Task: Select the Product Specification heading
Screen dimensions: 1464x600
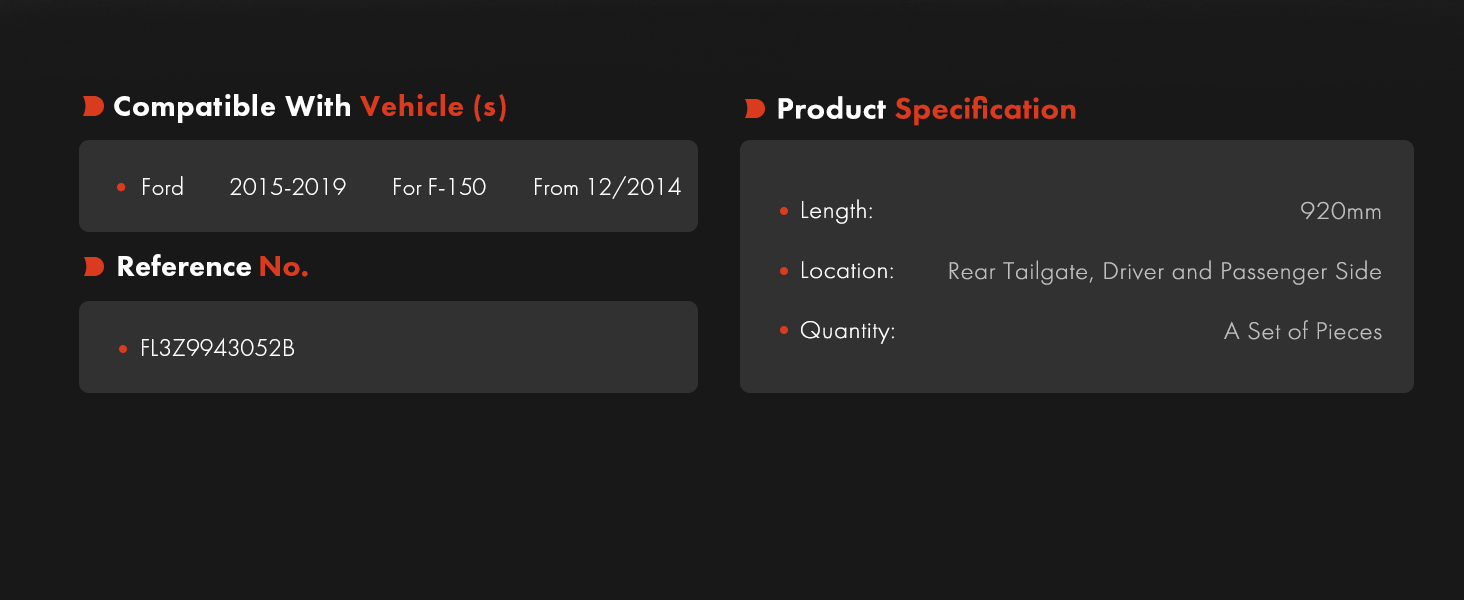Action: pyautogui.click(x=926, y=109)
